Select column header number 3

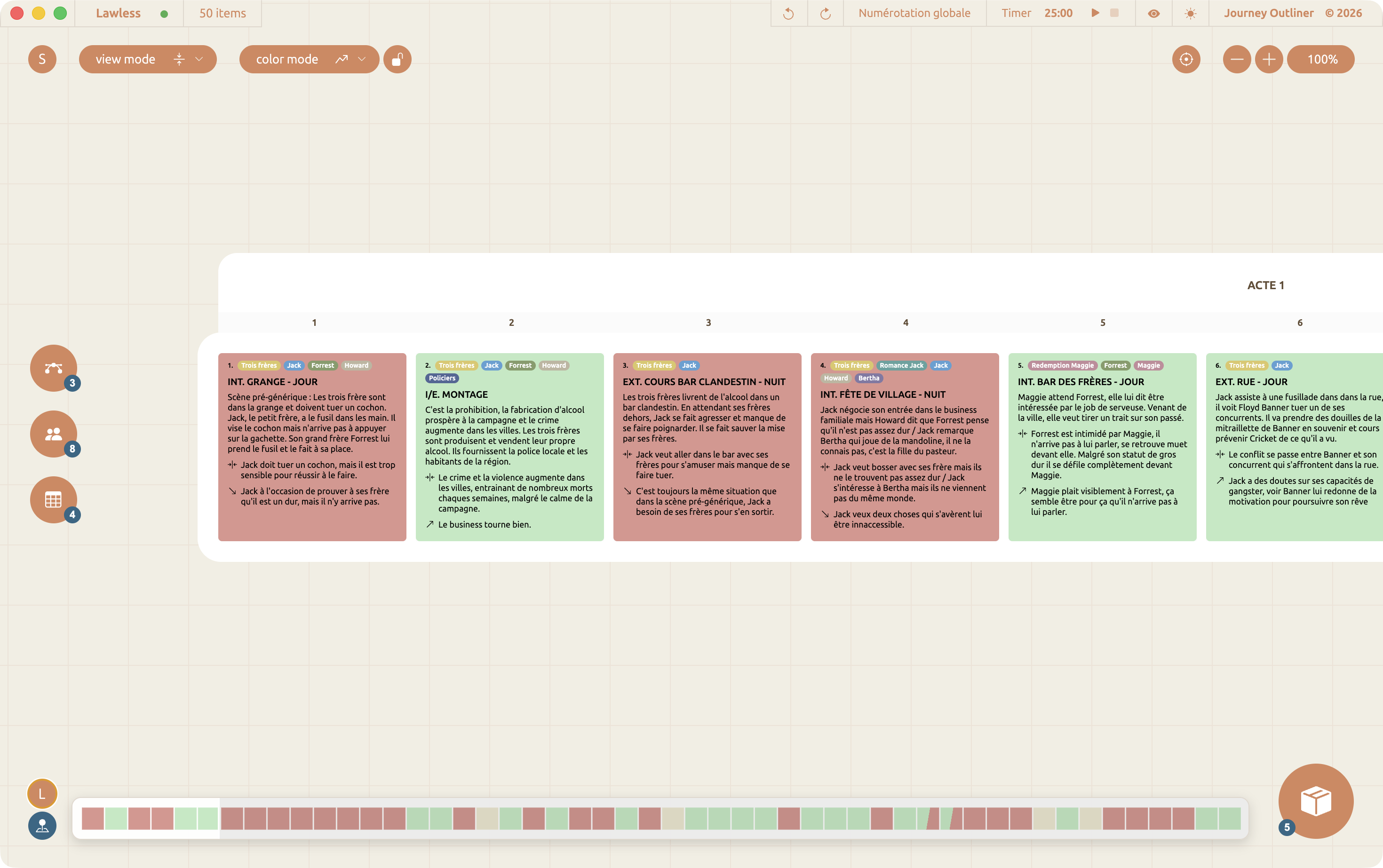point(708,323)
